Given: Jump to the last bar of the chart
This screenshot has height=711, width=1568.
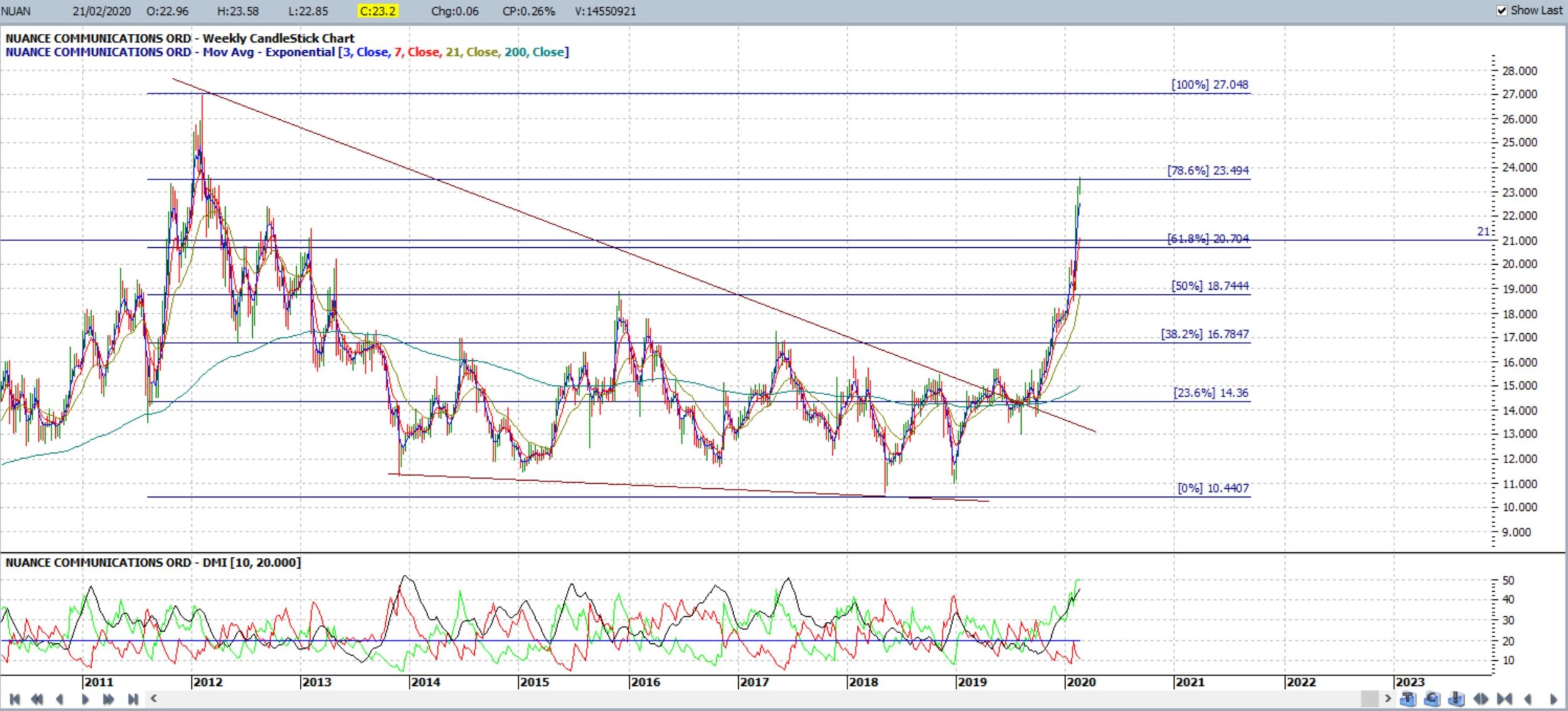Looking at the screenshot, I should click(132, 699).
